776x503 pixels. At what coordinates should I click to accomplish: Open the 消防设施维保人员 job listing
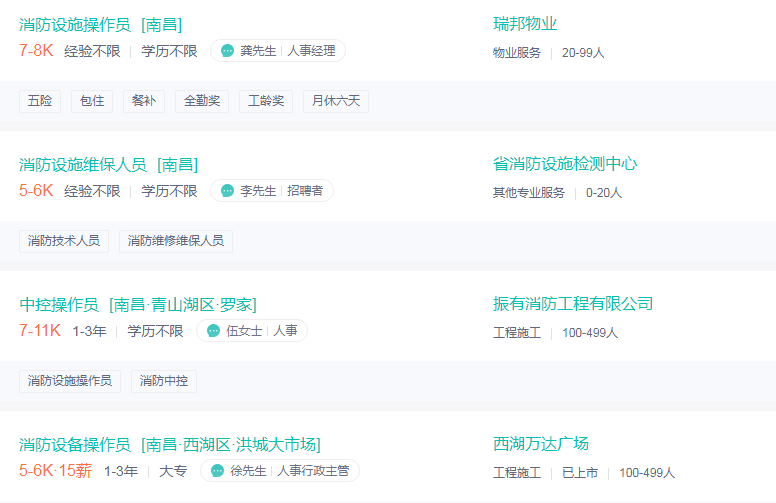click(108, 164)
